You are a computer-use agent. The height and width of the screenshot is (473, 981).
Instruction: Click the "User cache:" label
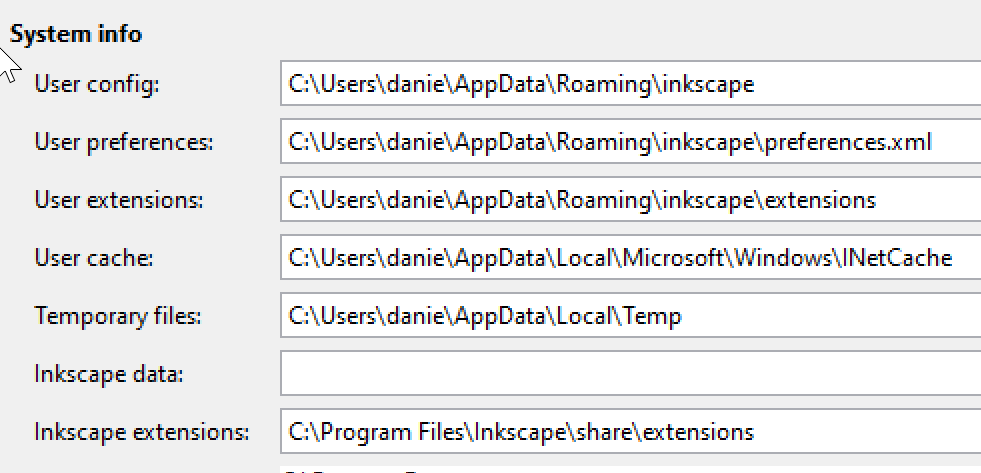point(94,258)
